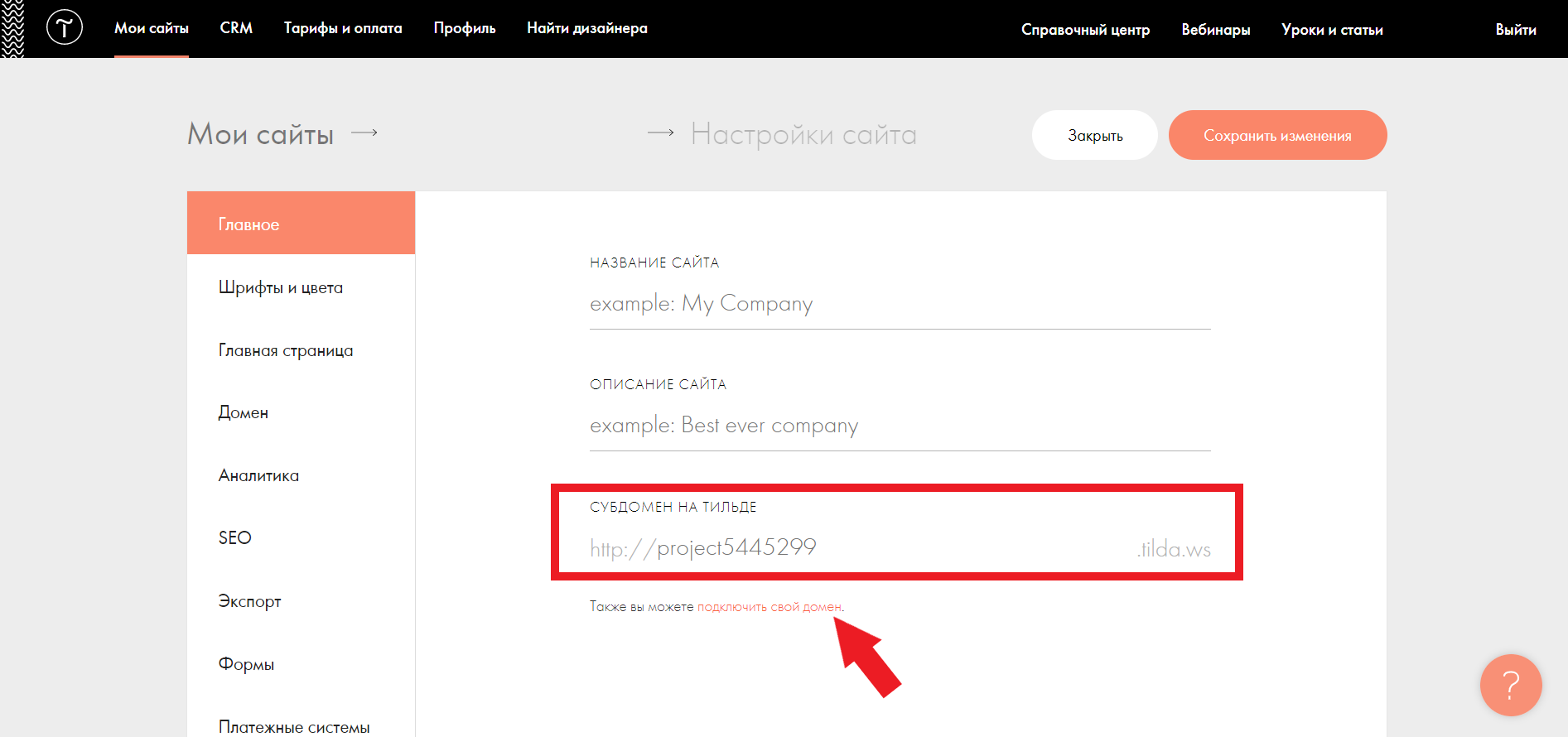
Task: Open Главная страница settings tab
Action: (301, 350)
